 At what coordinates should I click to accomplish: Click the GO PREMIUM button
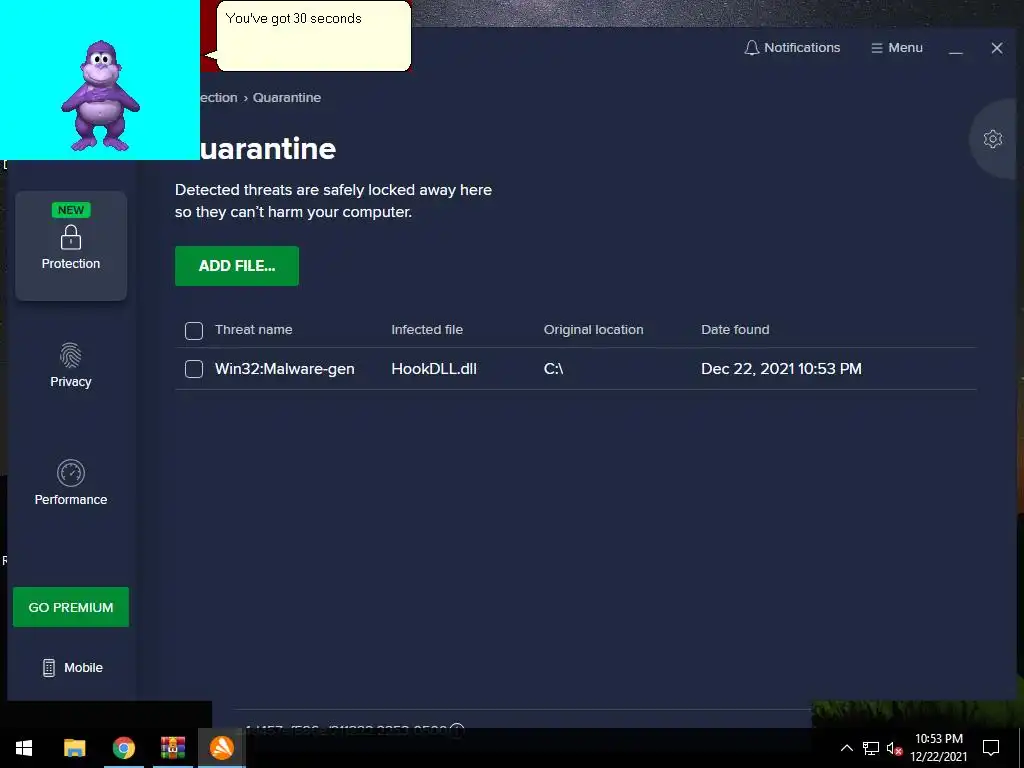pyautogui.click(x=71, y=607)
